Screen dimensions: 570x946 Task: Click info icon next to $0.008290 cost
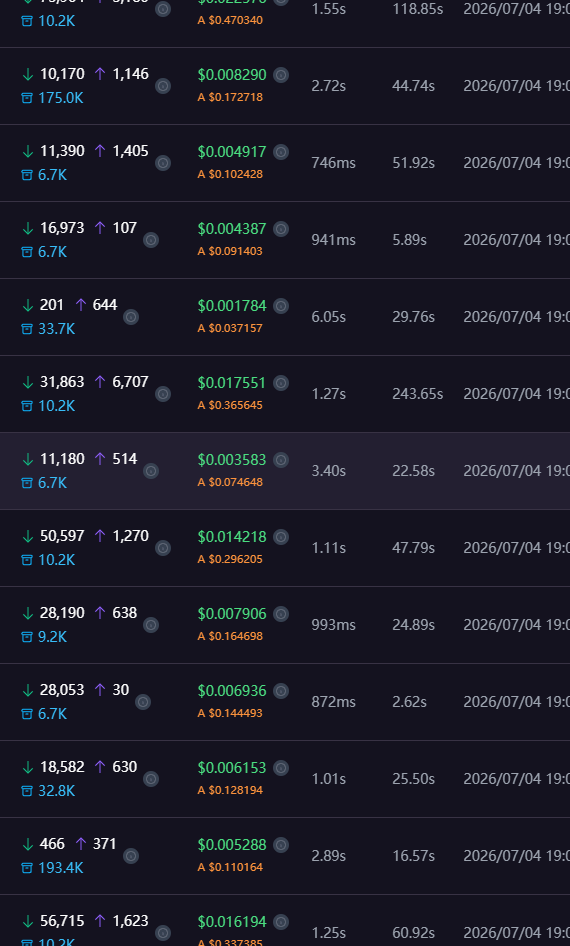(280, 75)
